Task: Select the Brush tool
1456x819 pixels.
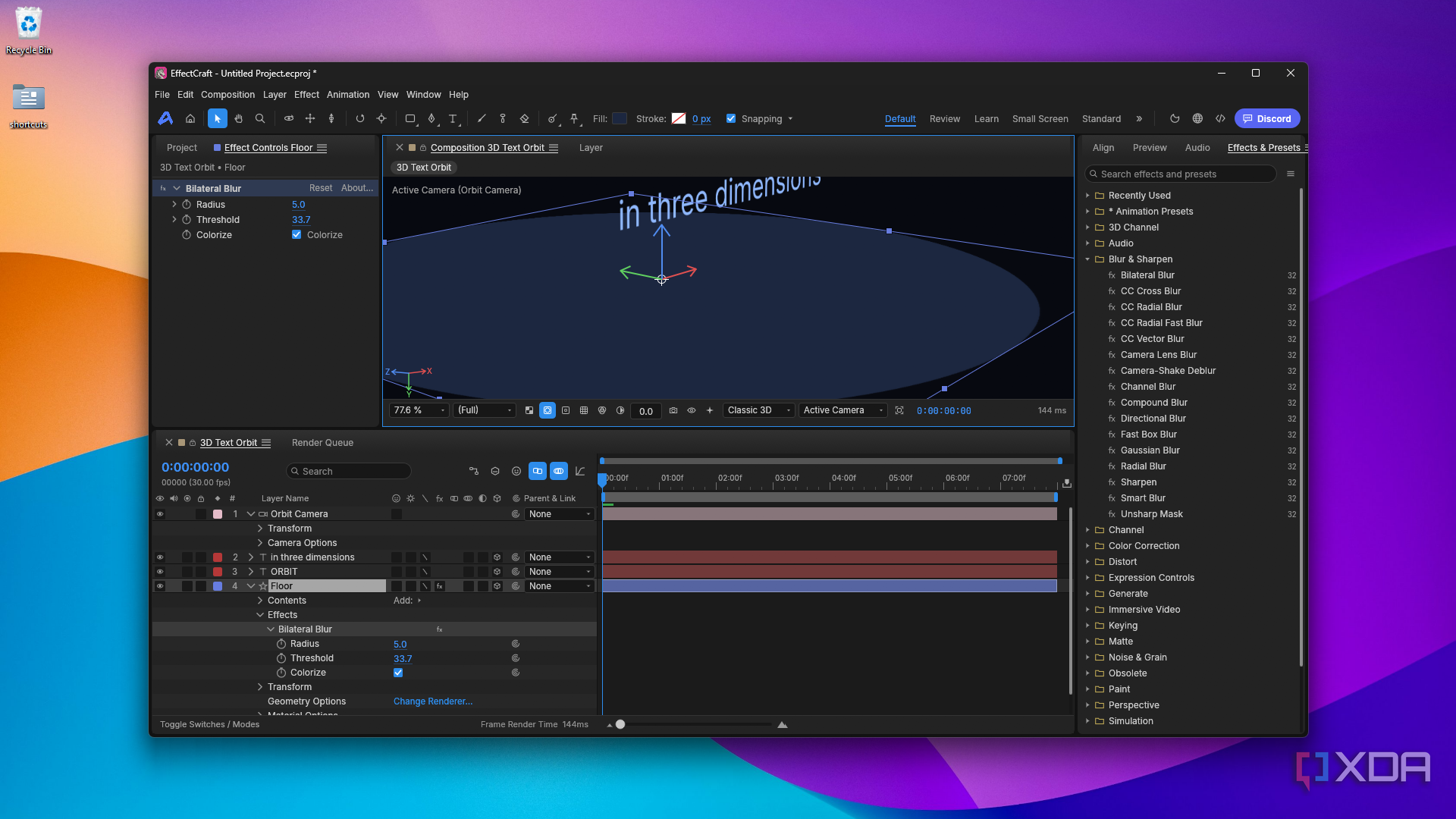Action: coord(482,119)
